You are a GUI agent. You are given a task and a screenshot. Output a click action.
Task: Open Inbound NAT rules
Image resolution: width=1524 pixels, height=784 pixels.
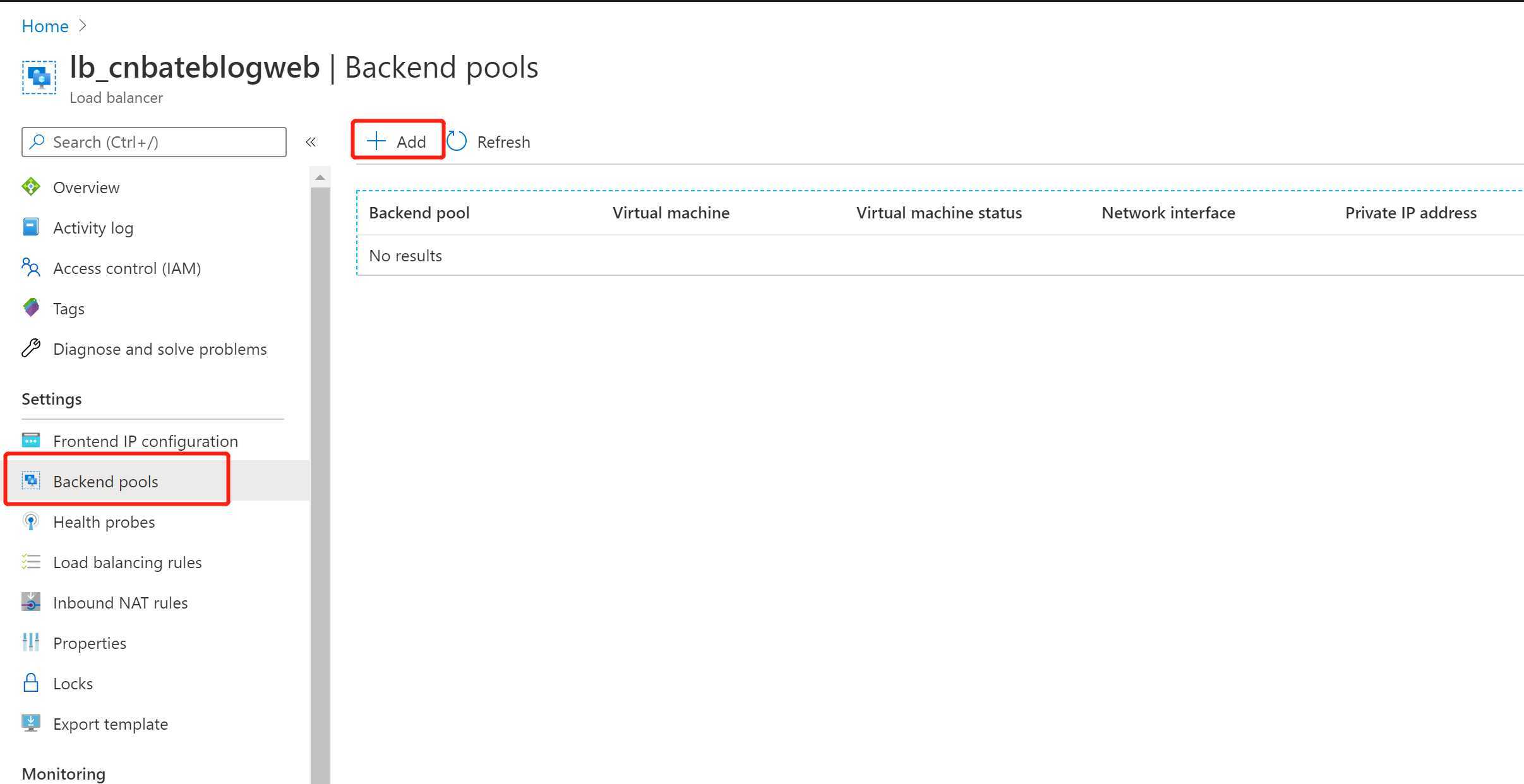[x=120, y=603]
